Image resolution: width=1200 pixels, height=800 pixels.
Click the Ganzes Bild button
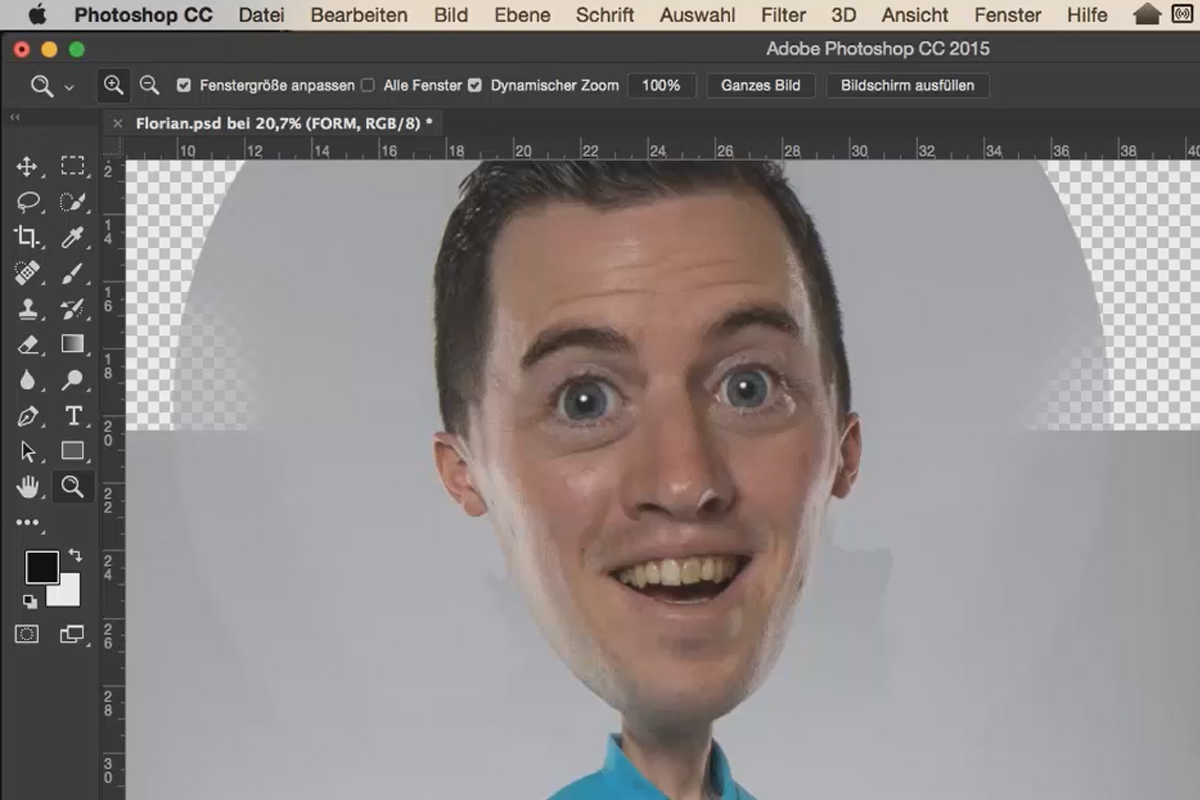point(761,86)
